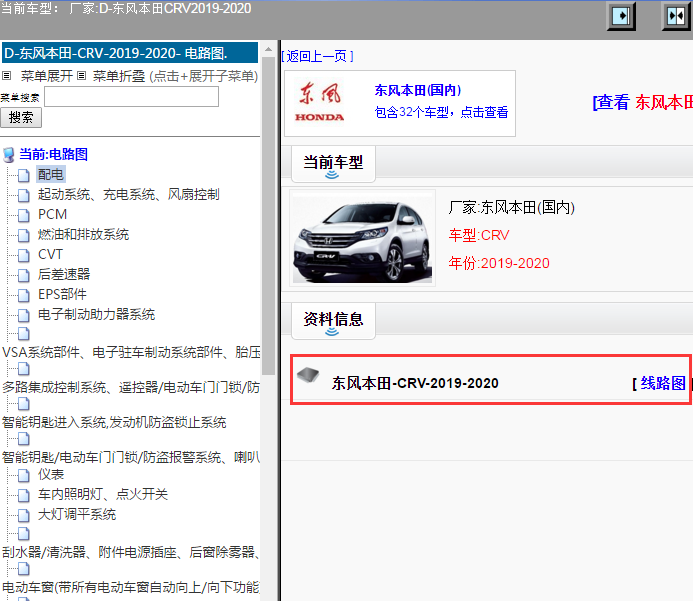This screenshot has height=601, width=693.
Task: Click page icon next to 起动系统
Action: (x=24, y=195)
